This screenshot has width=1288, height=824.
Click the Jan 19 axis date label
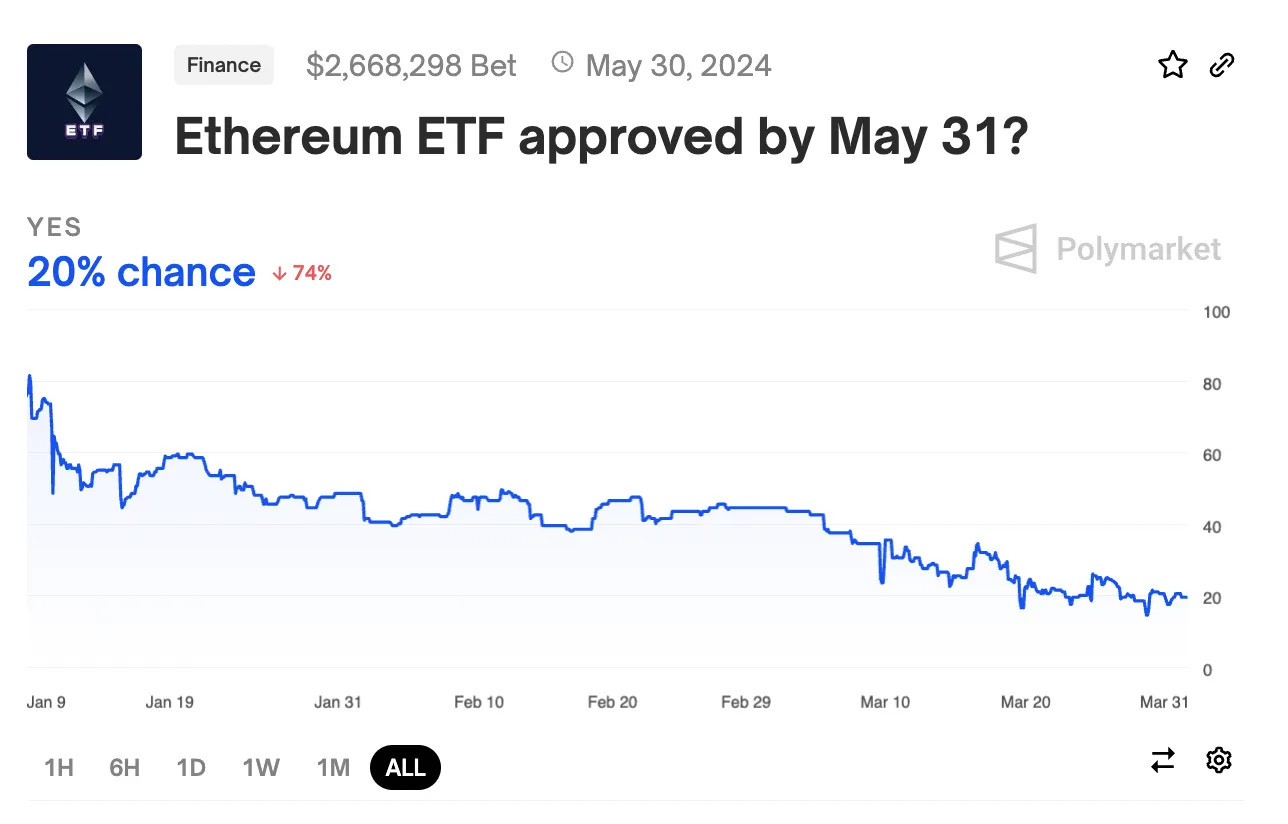click(170, 702)
